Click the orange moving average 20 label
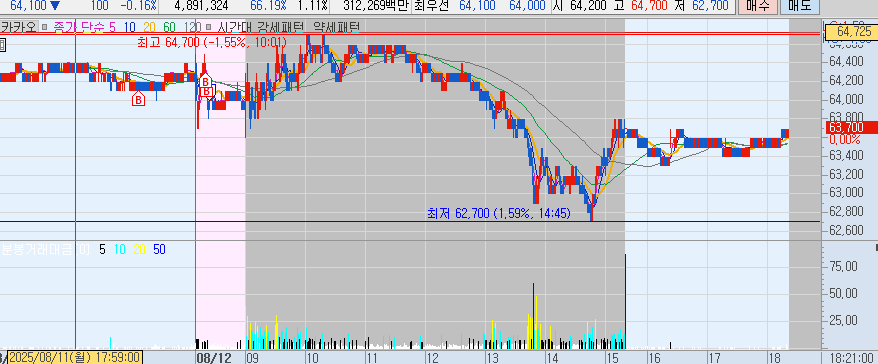 pos(150,26)
